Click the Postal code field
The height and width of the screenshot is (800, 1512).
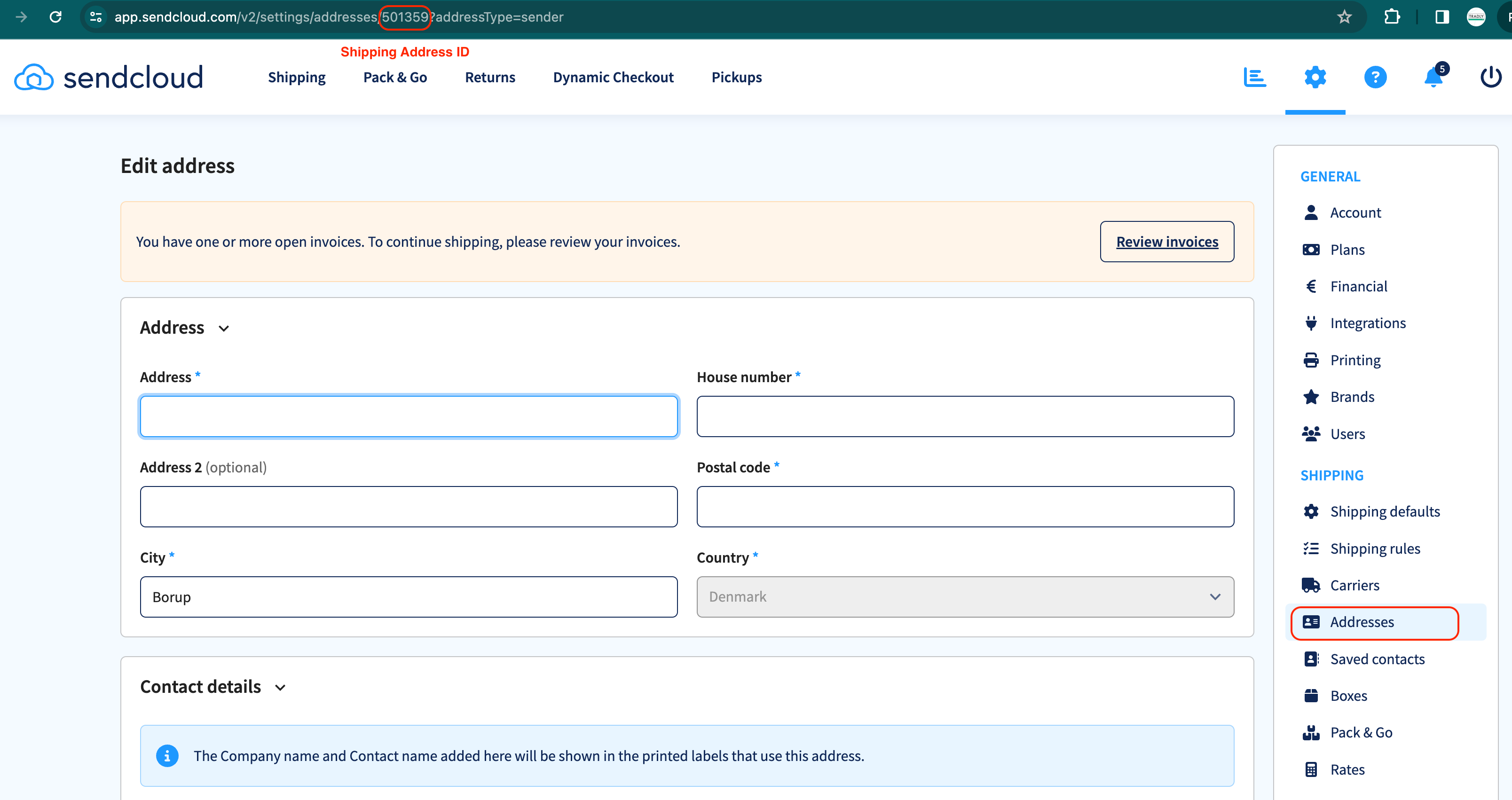click(x=964, y=506)
